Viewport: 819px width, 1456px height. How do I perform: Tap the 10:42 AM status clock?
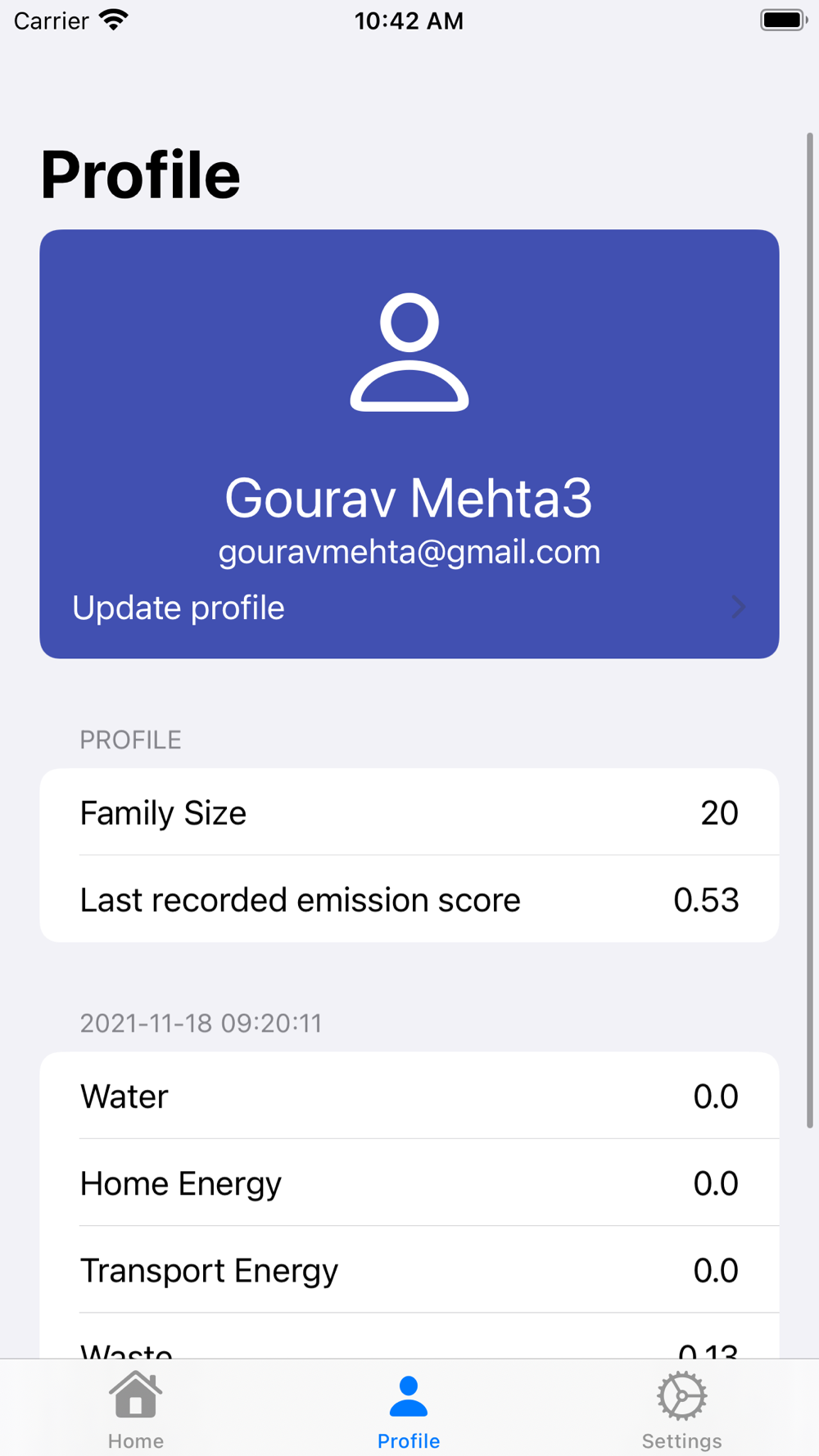(x=409, y=20)
